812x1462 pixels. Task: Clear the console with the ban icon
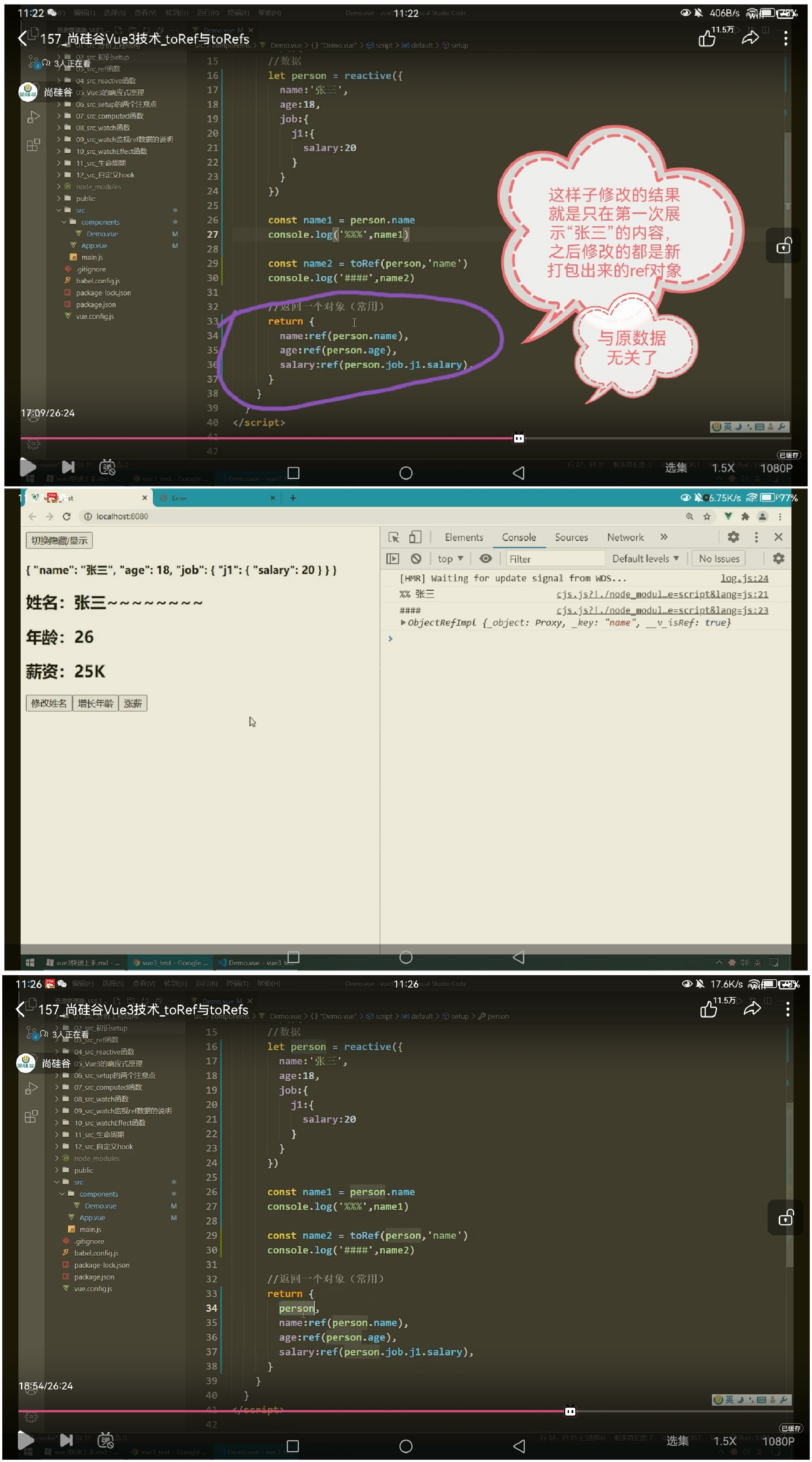tap(416, 559)
